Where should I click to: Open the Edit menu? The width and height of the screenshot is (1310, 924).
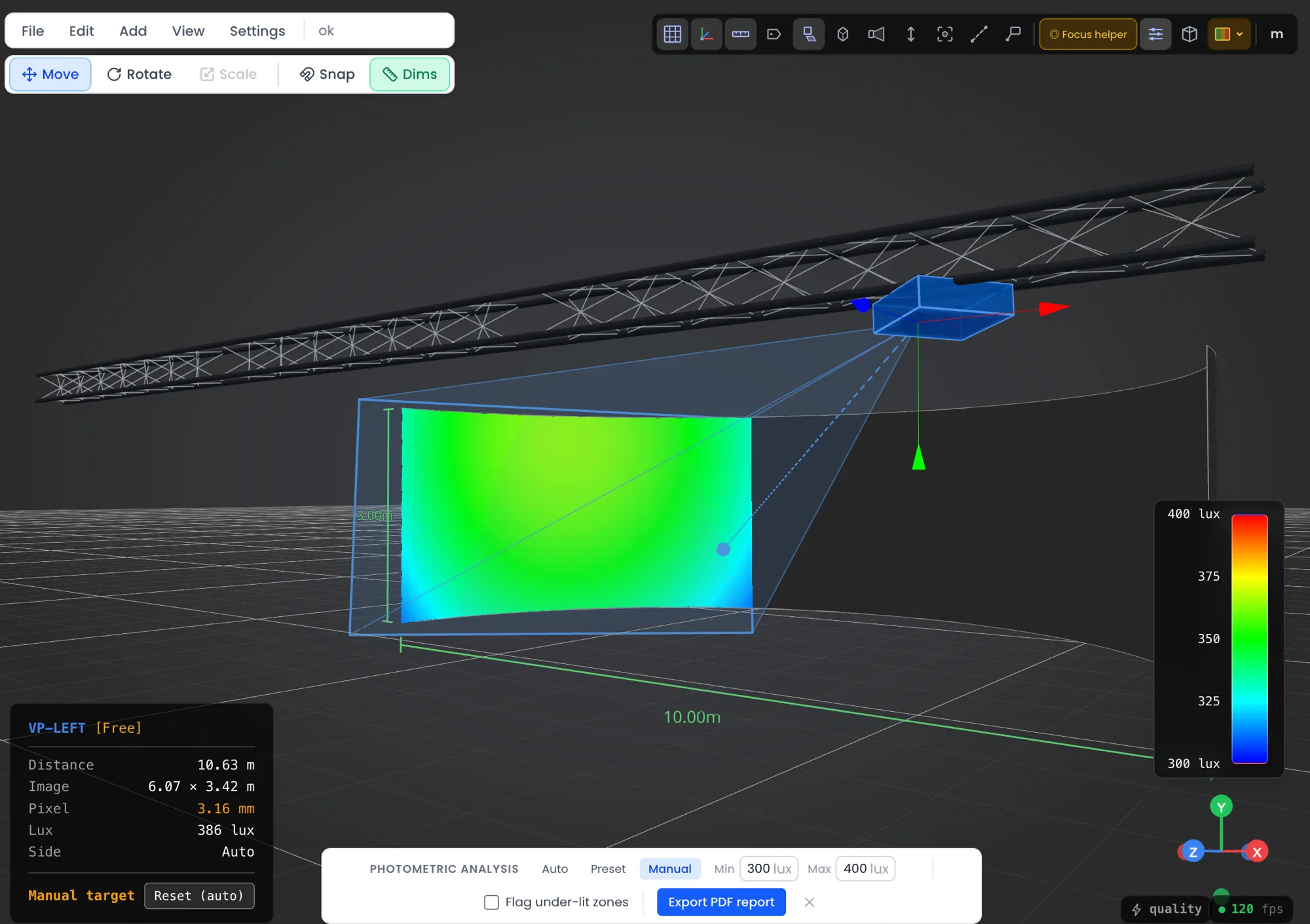[81, 31]
